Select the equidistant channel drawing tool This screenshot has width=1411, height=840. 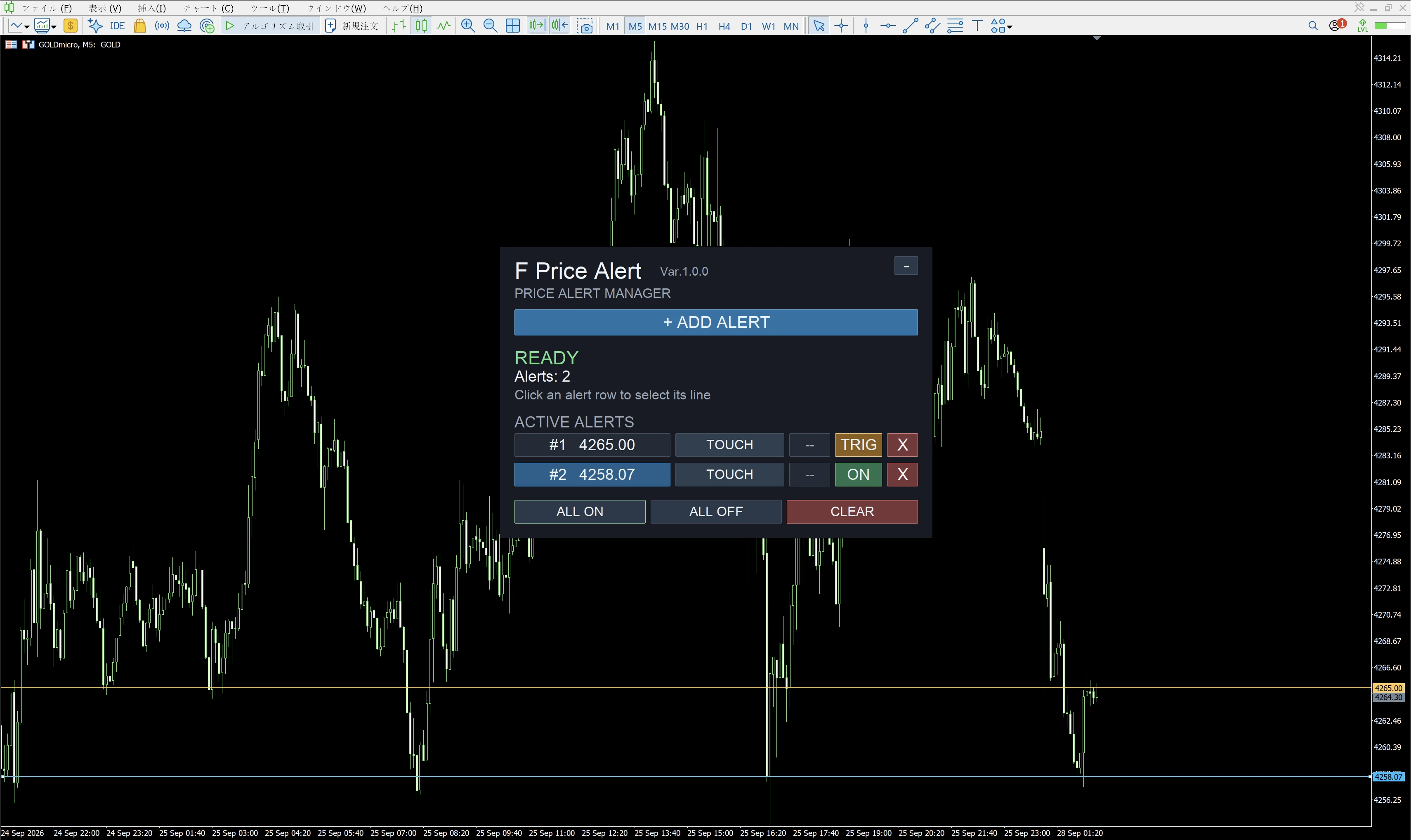coord(933,26)
